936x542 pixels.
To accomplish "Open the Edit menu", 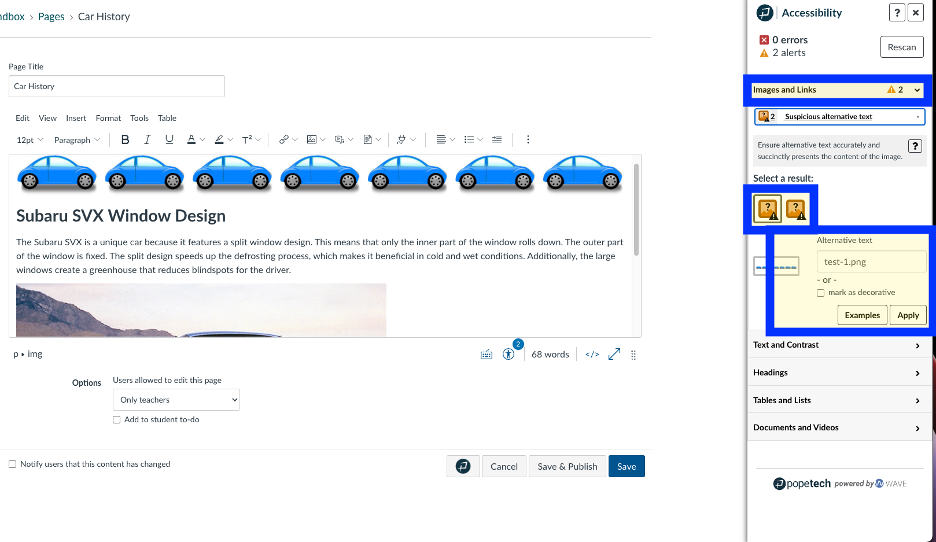I will 22,118.
